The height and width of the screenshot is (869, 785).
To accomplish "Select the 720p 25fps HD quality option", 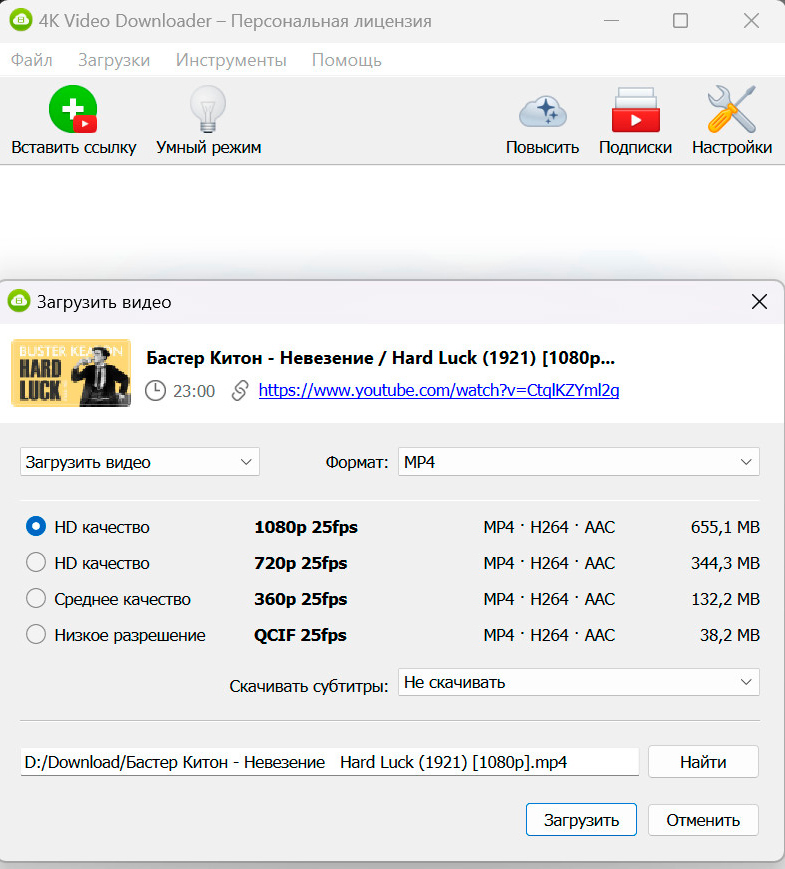I will pos(36,563).
